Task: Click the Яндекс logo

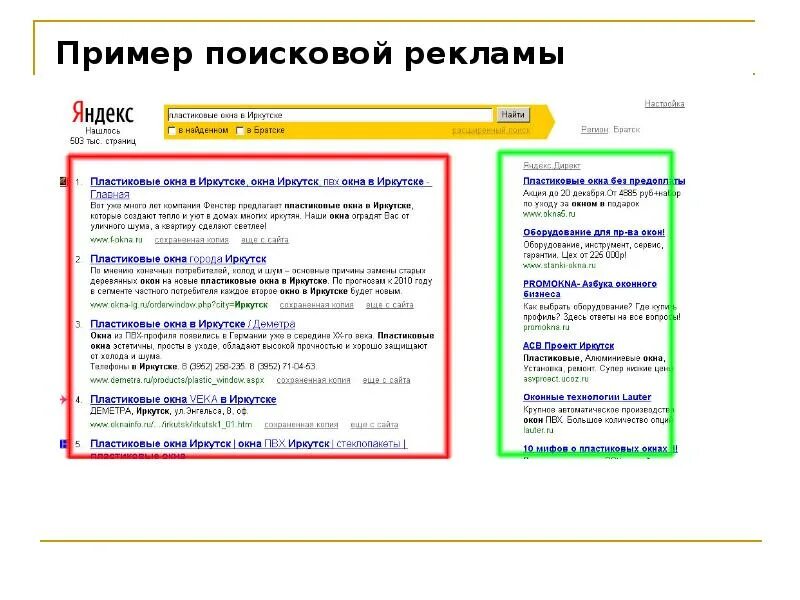Action: tap(103, 112)
